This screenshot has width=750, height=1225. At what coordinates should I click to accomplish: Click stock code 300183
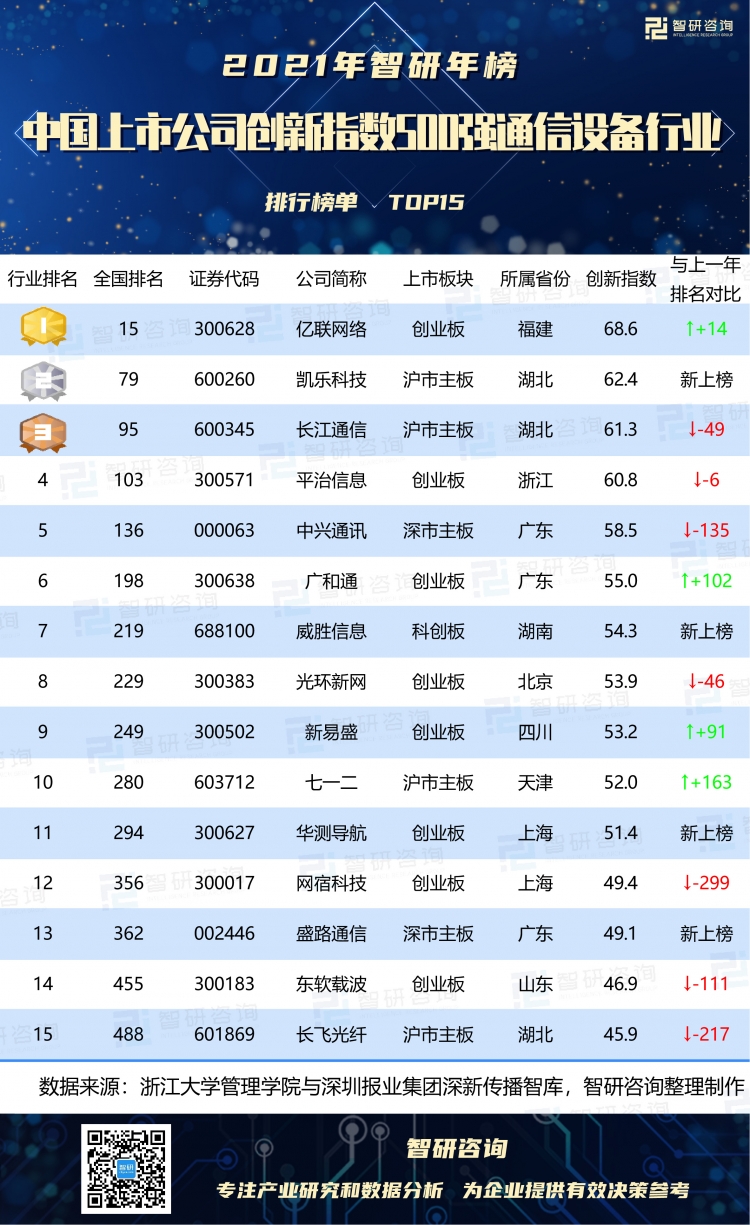(x=224, y=984)
